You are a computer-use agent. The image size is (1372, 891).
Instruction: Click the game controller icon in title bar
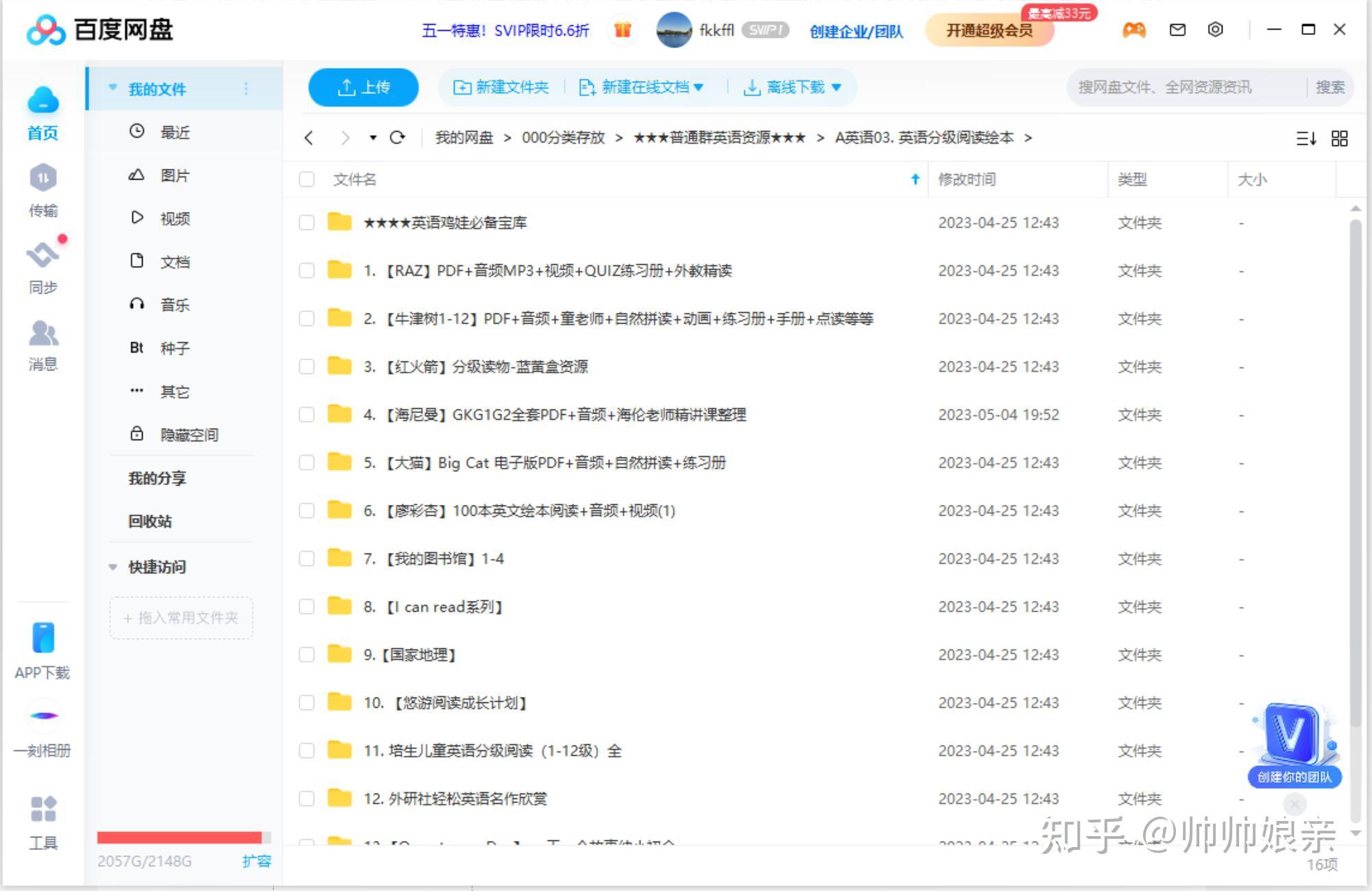coord(1134,29)
